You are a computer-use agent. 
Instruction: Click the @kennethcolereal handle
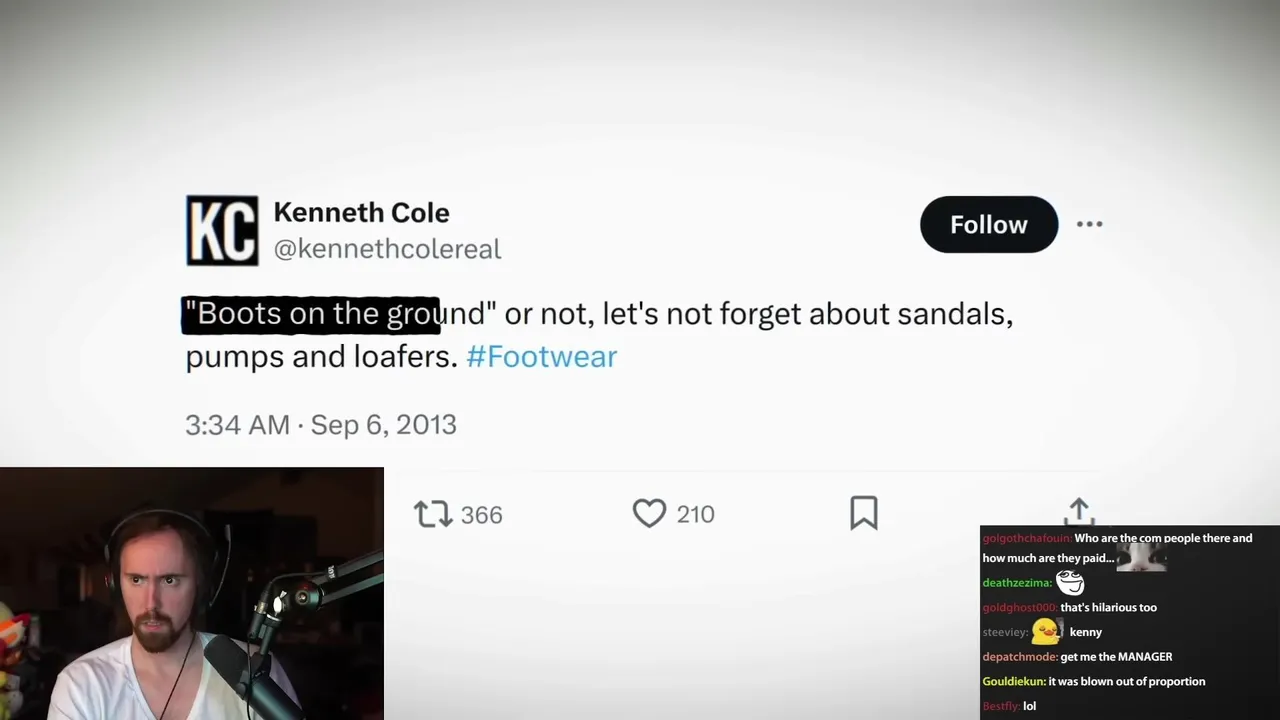(x=387, y=249)
